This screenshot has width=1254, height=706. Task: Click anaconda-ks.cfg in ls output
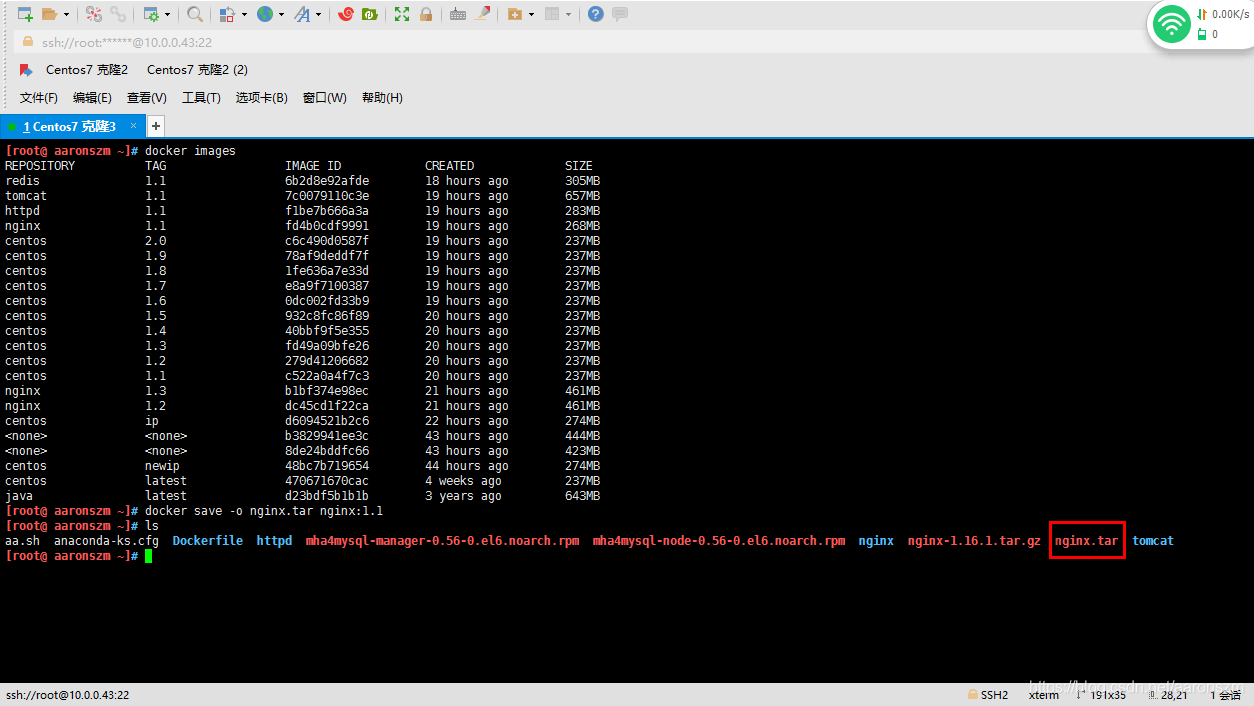coord(106,541)
